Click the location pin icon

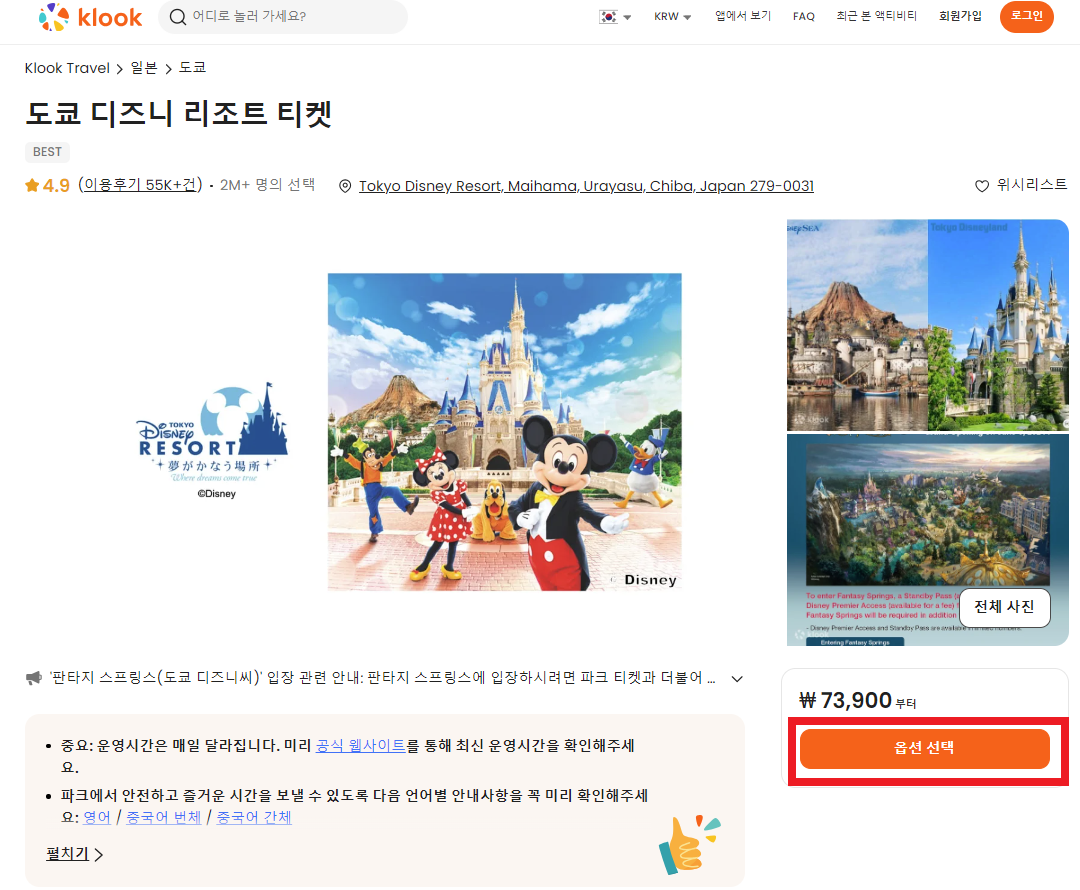pyautogui.click(x=345, y=186)
